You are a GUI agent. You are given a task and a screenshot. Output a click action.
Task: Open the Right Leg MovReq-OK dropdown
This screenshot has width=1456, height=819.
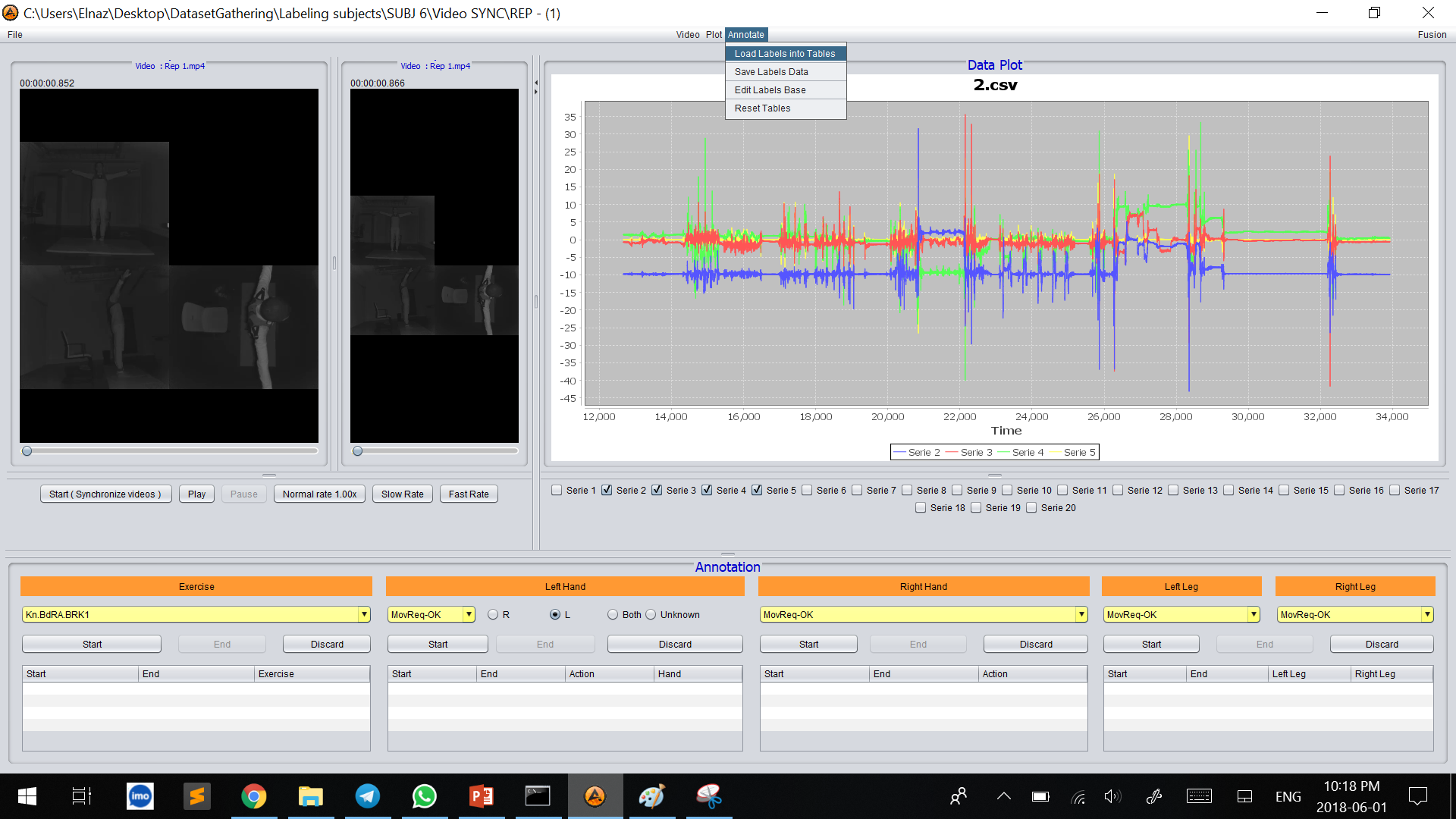(1427, 615)
